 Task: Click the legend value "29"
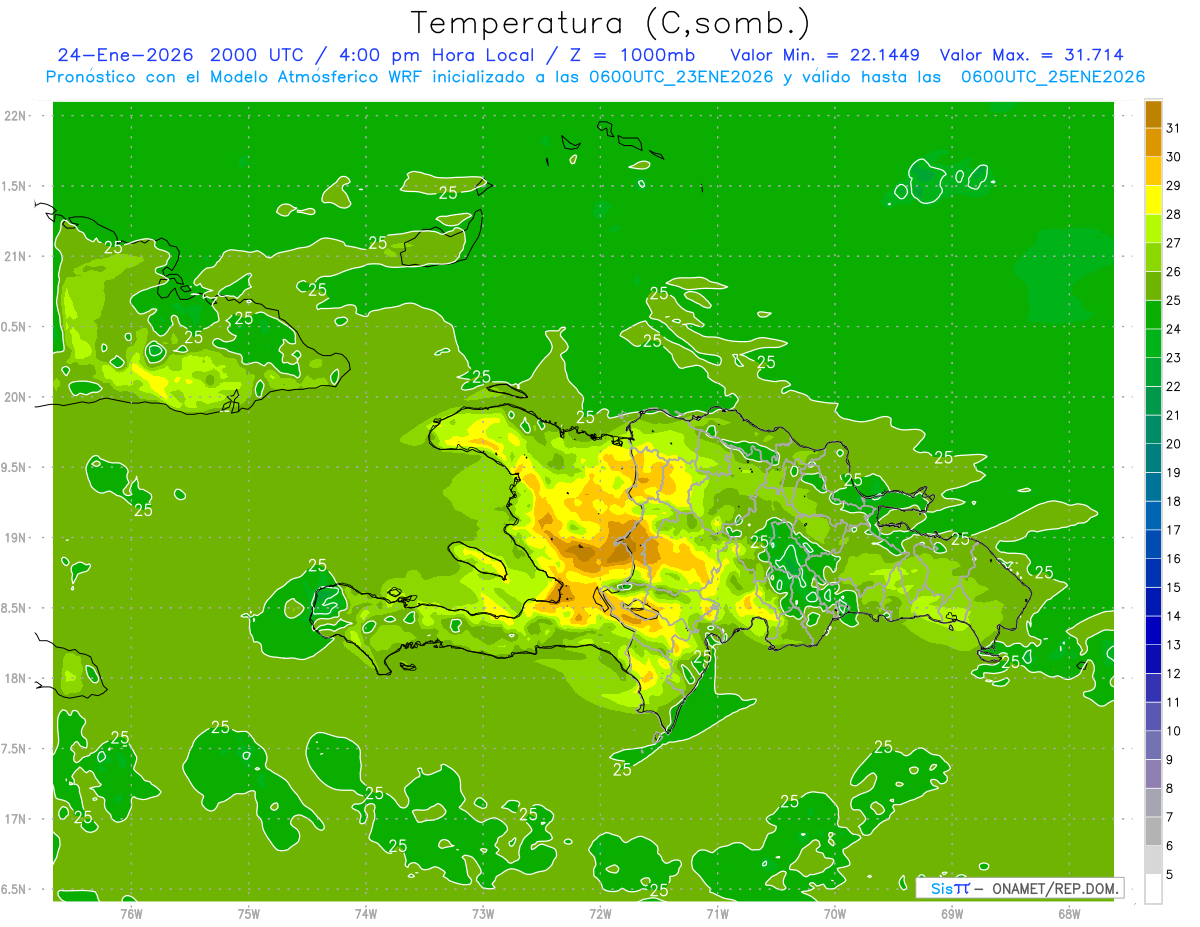pyautogui.click(x=1174, y=185)
